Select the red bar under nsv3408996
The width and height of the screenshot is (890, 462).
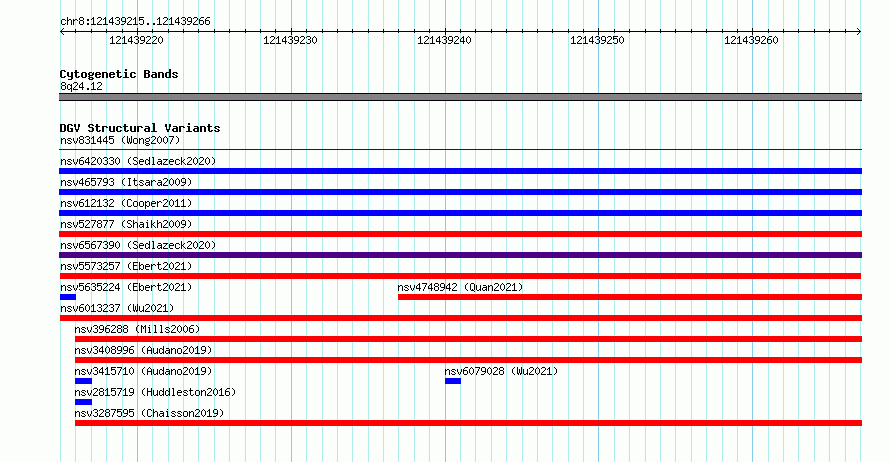tap(468, 360)
